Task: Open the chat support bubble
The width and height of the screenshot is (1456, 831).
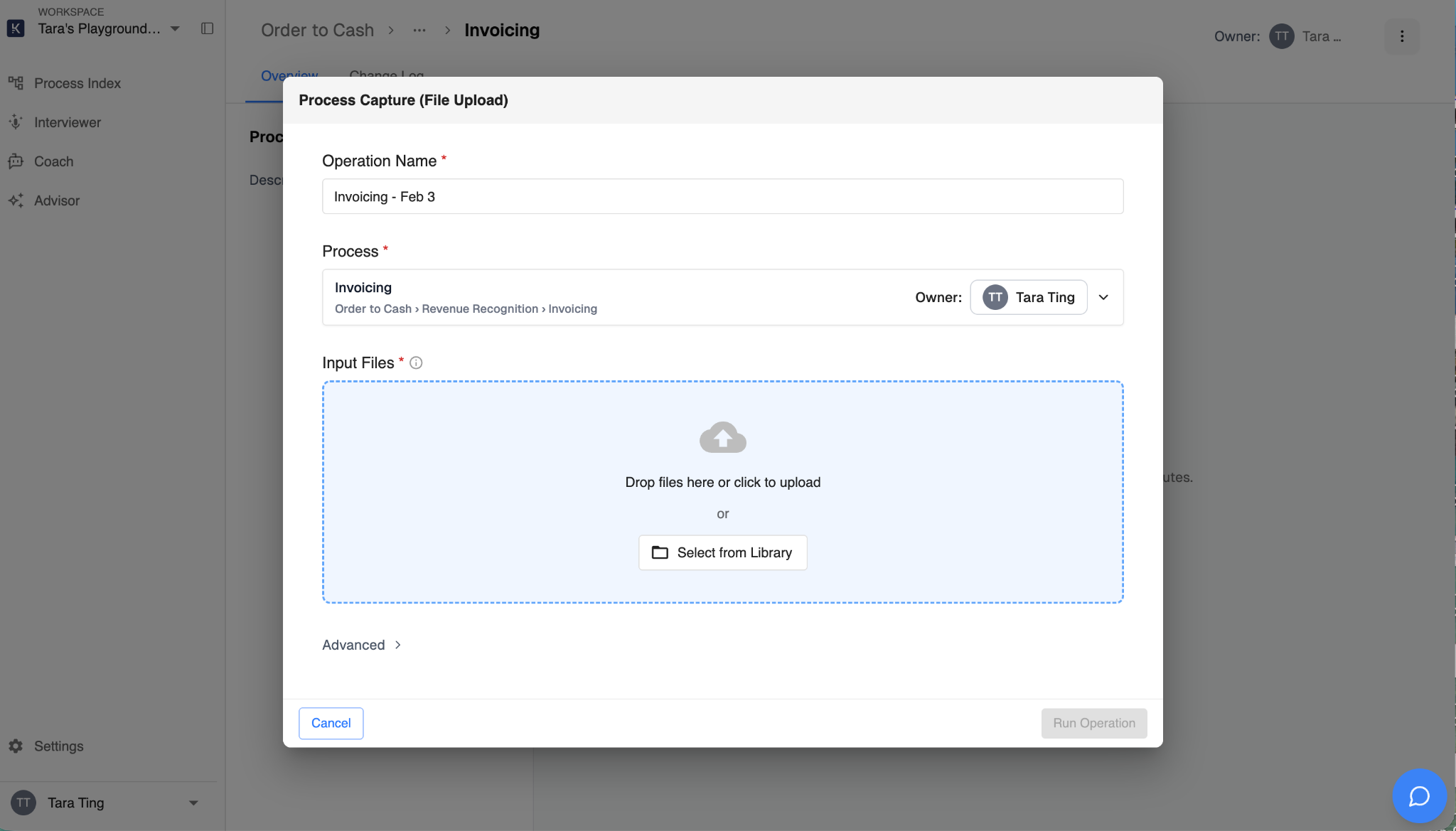Action: pos(1419,795)
